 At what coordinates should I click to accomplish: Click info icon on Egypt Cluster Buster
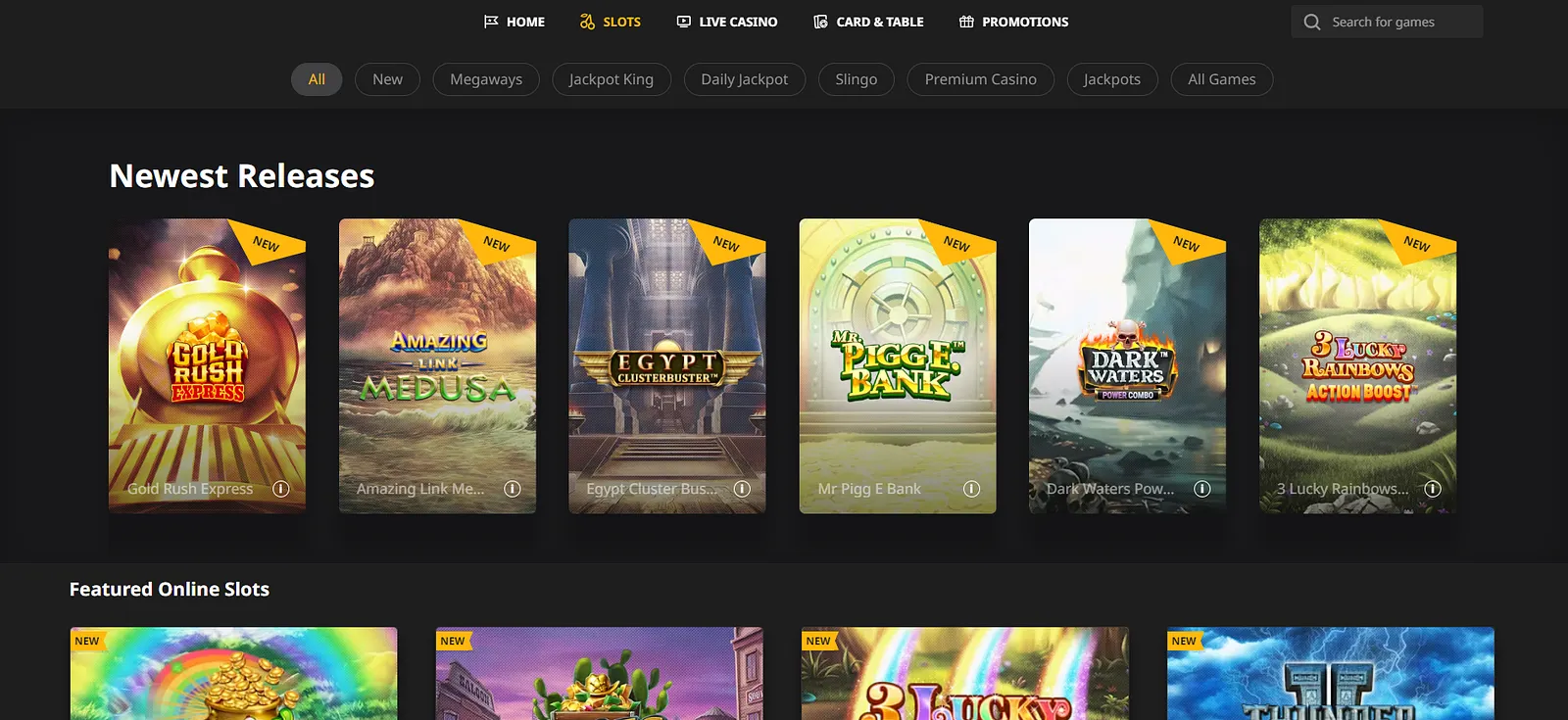coord(742,489)
